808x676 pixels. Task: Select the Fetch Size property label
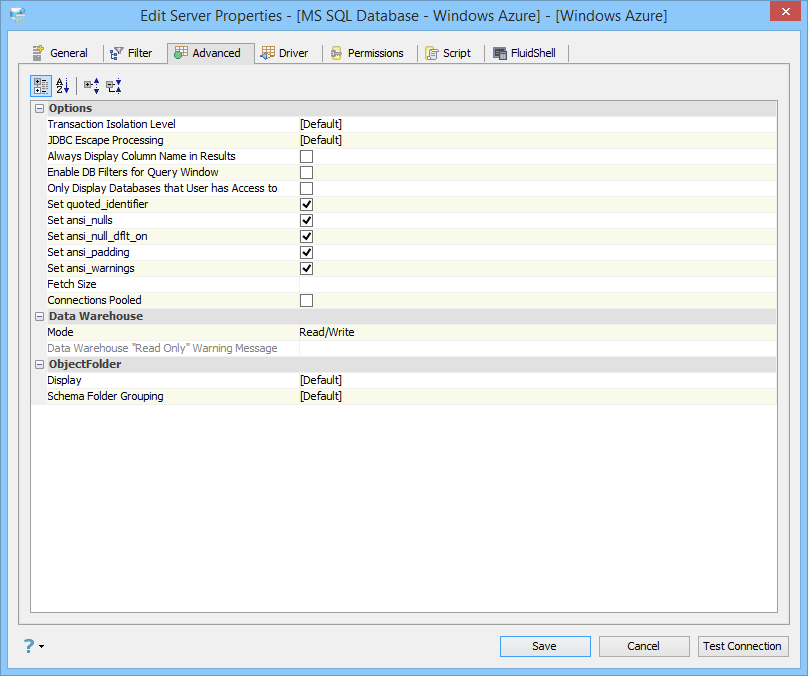point(72,284)
